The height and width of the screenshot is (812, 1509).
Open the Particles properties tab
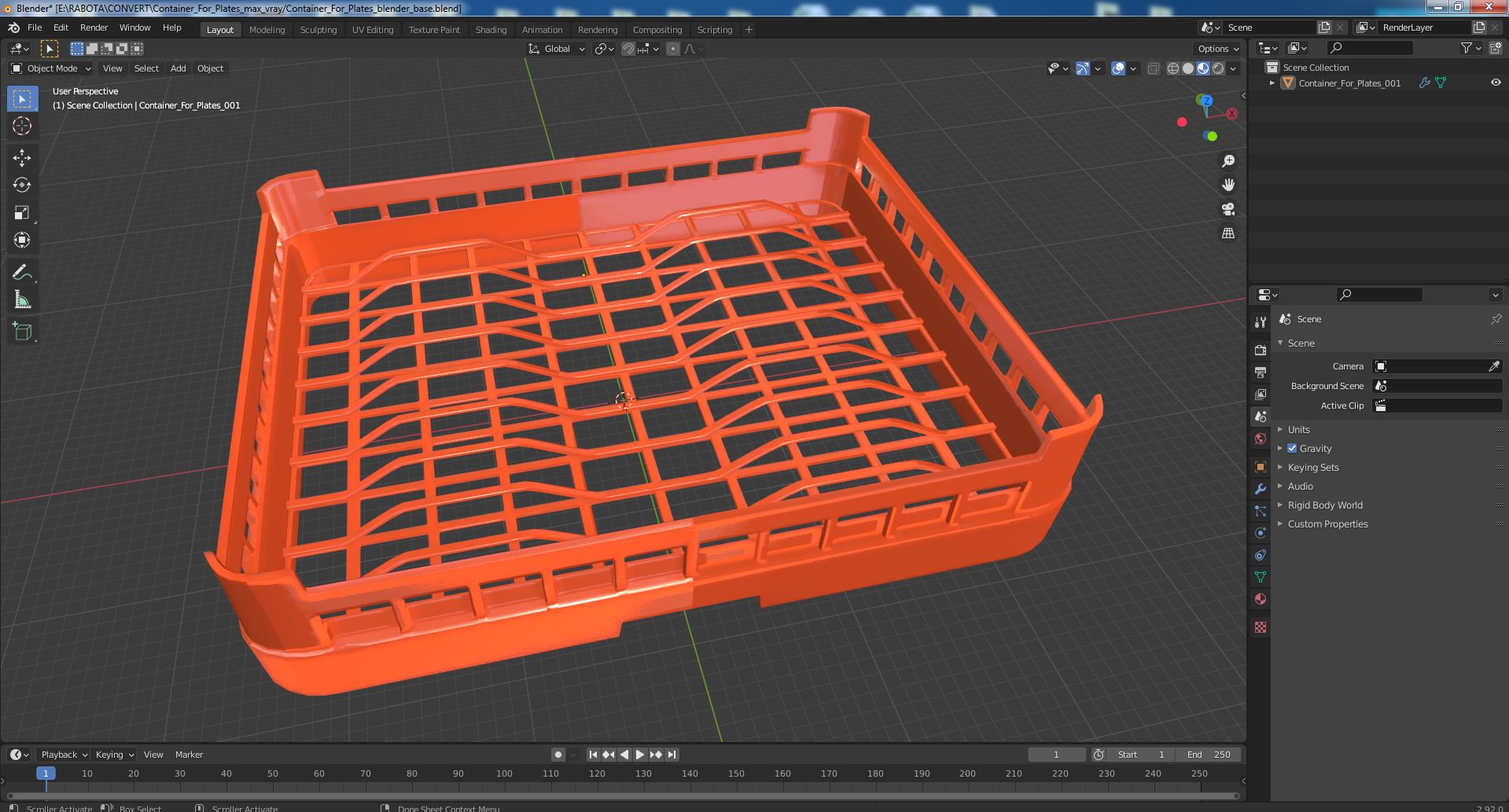click(1261, 511)
